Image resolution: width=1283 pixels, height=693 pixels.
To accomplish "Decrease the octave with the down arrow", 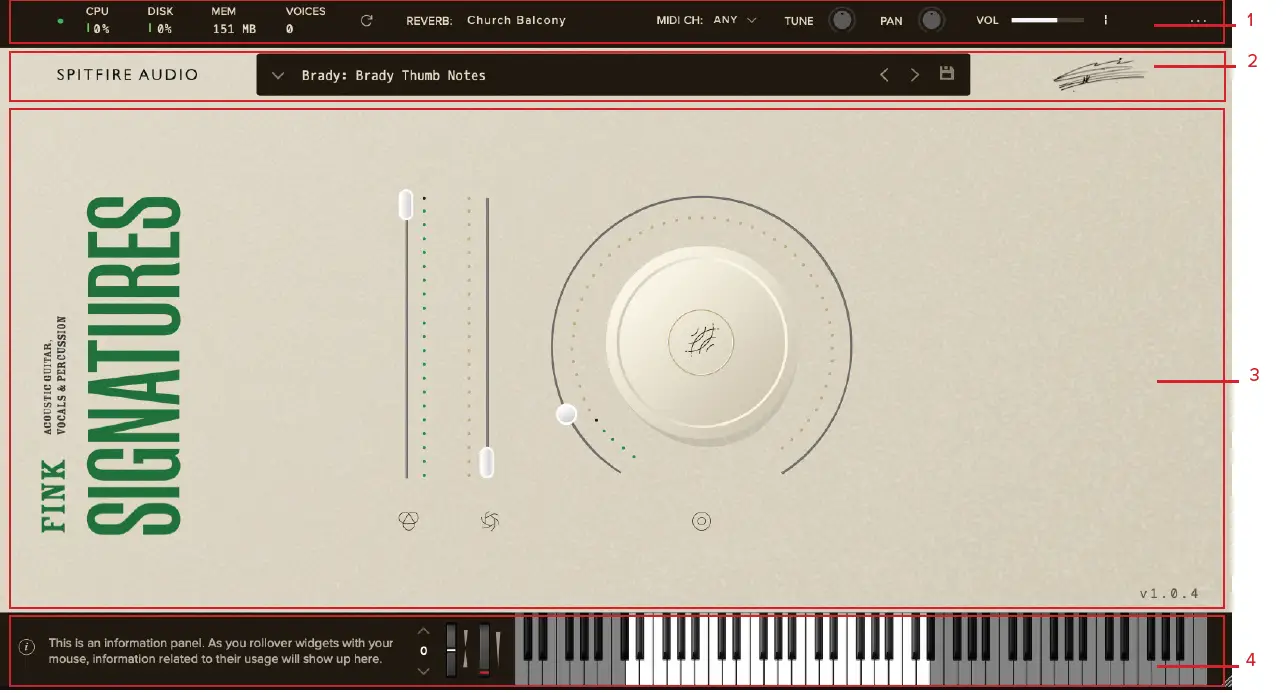I will (423, 671).
